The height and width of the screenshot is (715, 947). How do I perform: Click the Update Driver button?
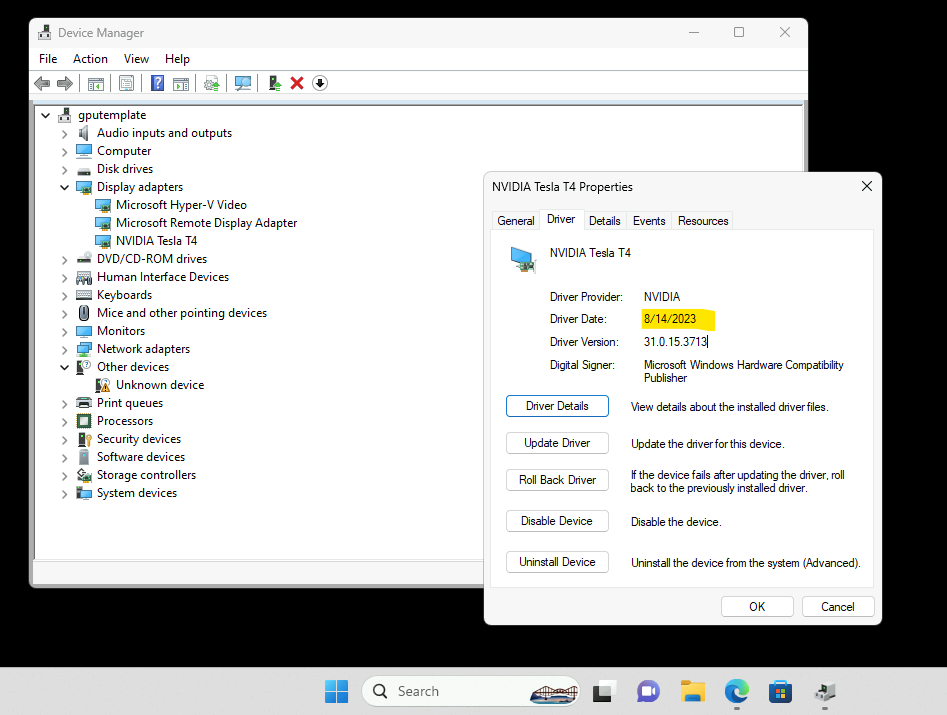pos(557,443)
